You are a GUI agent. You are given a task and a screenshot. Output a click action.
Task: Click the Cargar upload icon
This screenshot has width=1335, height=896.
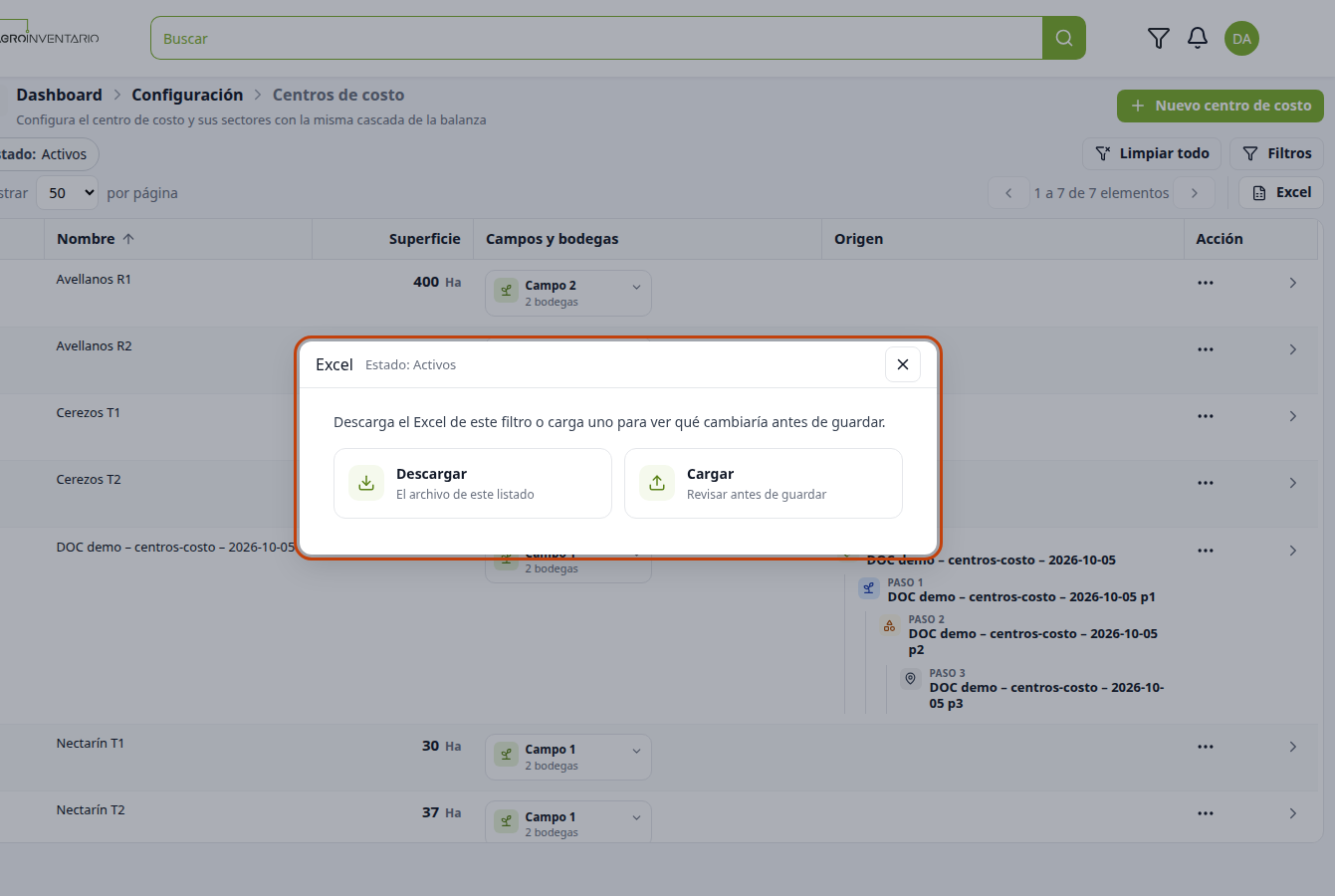click(657, 483)
